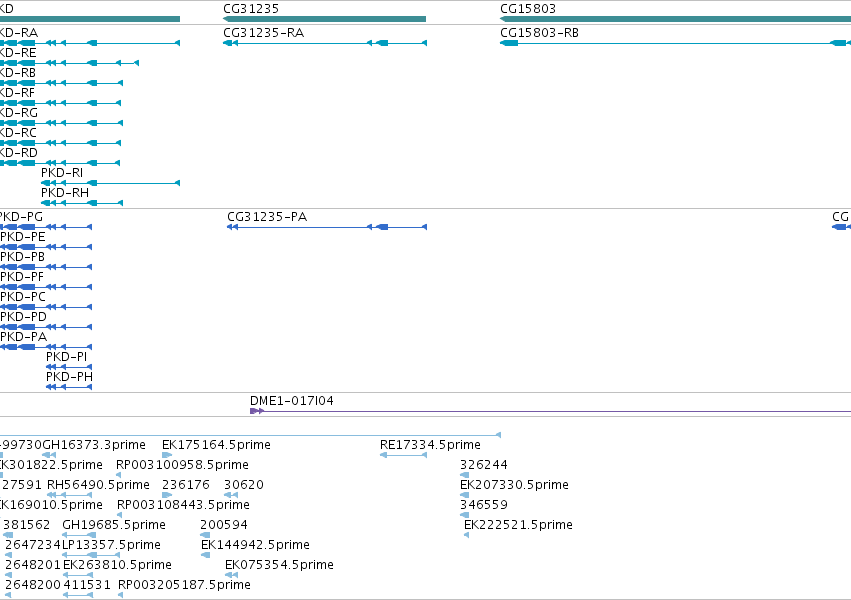Select the 30620 feature label
The image size is (851, 600).
244,485
